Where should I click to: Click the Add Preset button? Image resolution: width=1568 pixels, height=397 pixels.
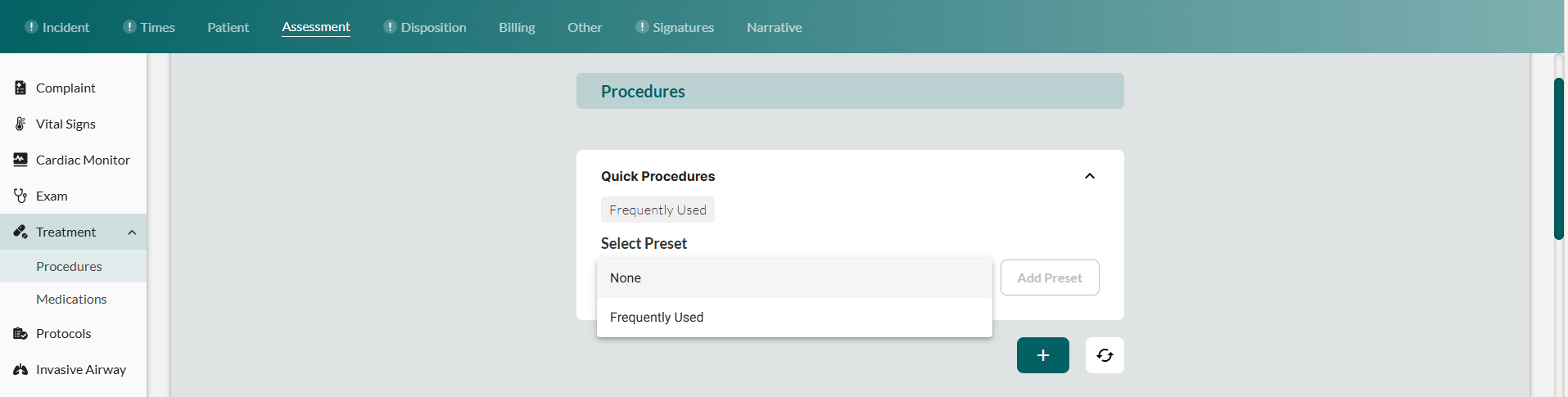1050,277
